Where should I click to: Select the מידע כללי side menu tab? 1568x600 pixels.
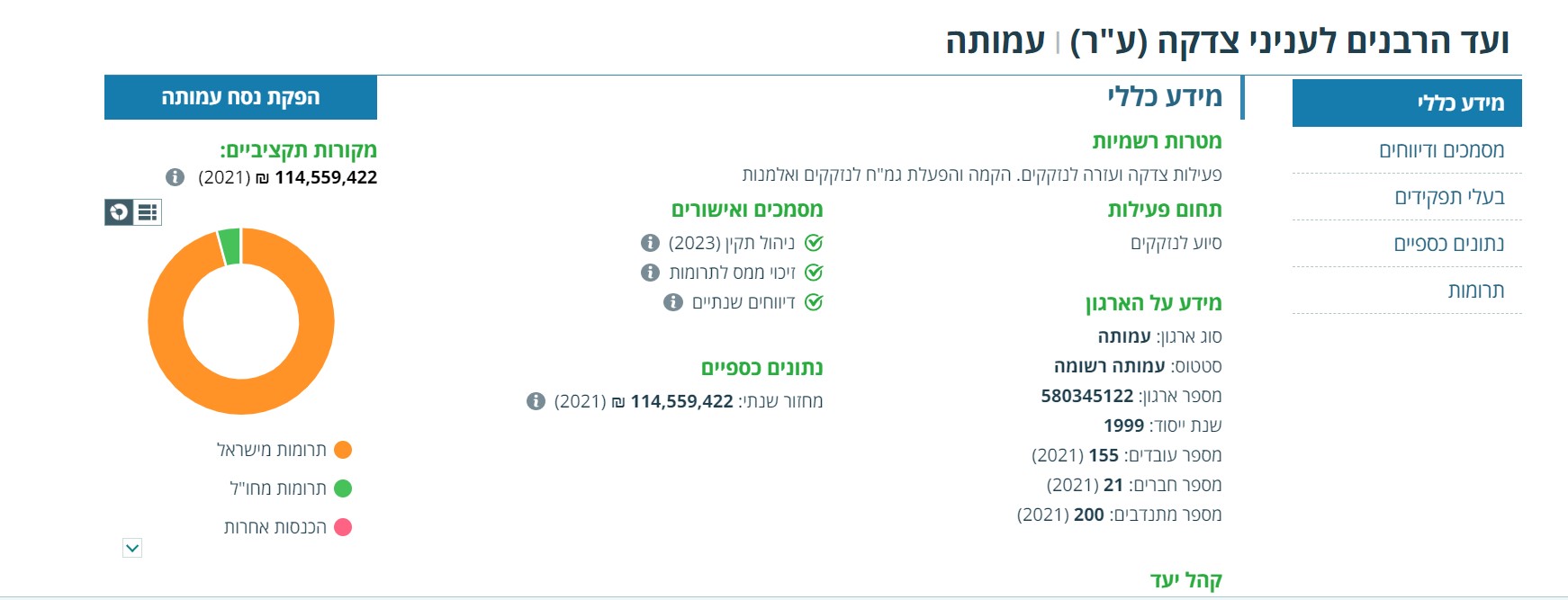point(1460,103)
